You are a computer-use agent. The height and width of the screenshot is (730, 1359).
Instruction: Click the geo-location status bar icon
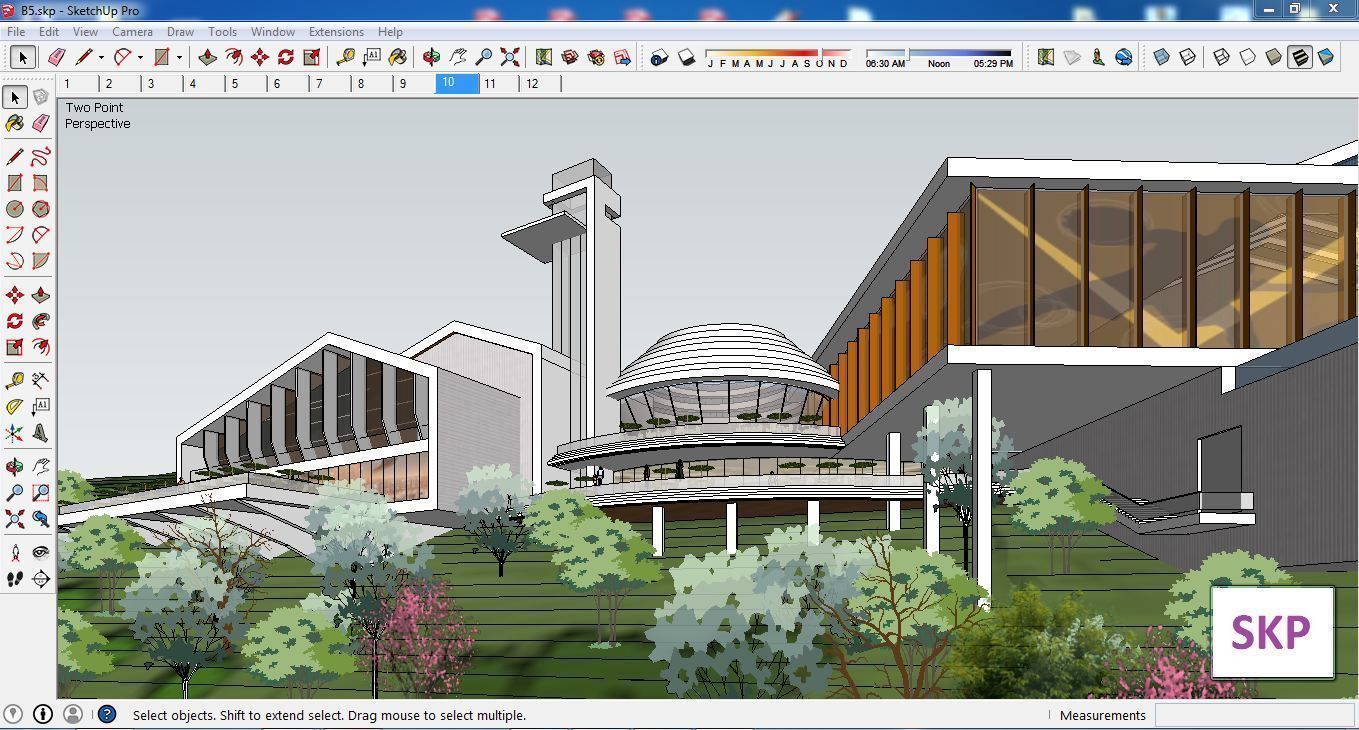pyautogui.click(x=12, y=714)
